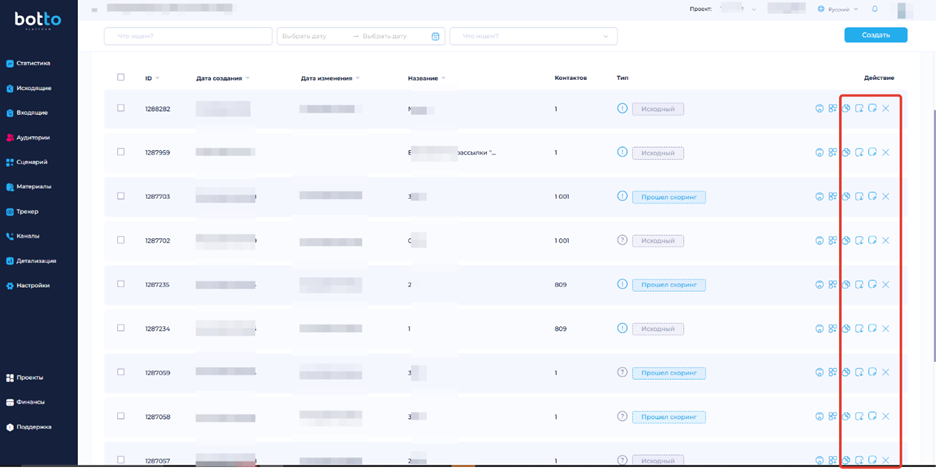The width and height of the screenshot is (936, 469).
Task: Click question mark icon in row 1287702
Action: pos(622,240)
